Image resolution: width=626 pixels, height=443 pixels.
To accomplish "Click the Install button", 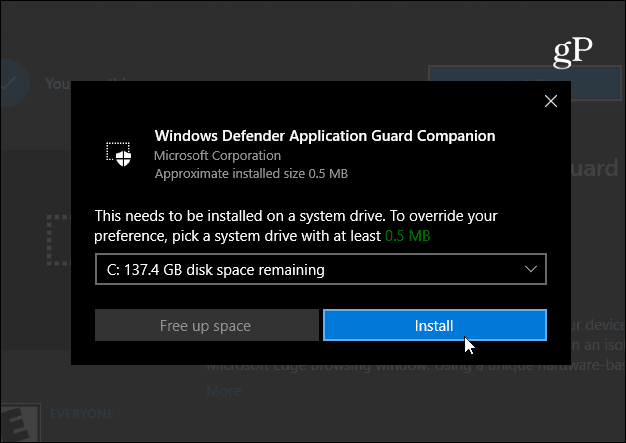I will point(435,325).
